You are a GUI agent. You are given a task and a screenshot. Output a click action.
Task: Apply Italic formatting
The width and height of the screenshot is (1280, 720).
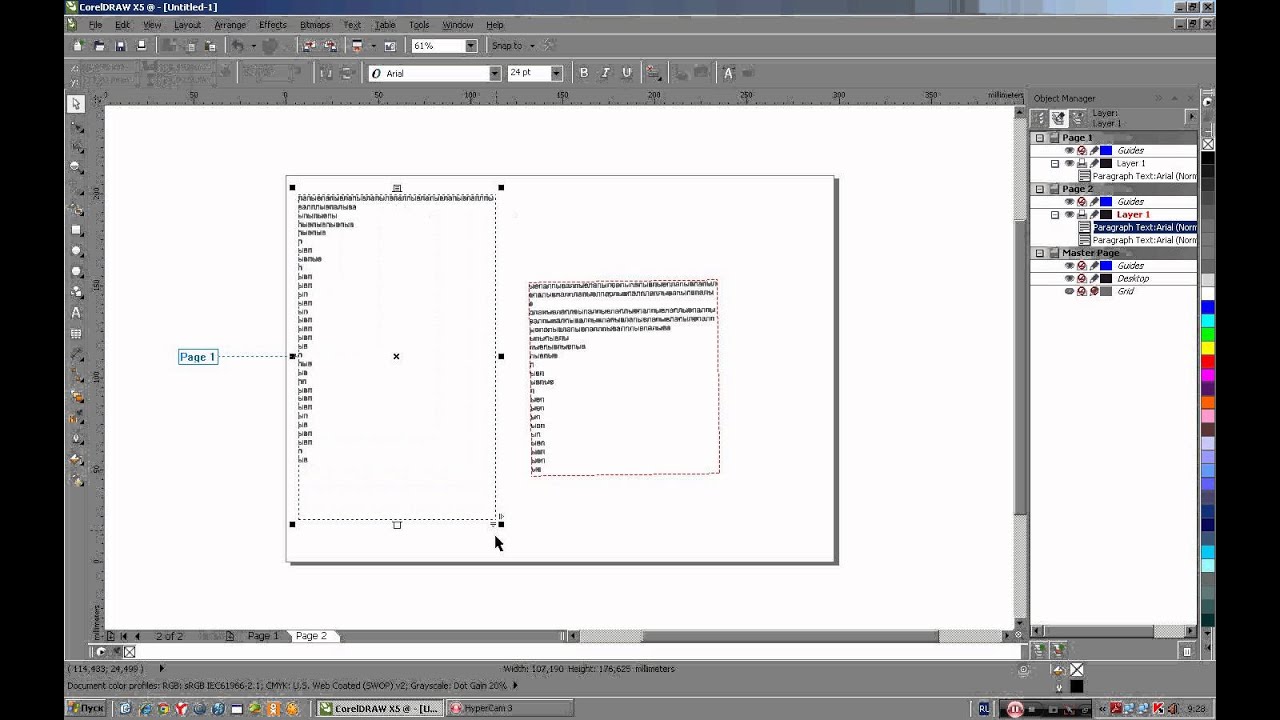[x=605, y=73]
